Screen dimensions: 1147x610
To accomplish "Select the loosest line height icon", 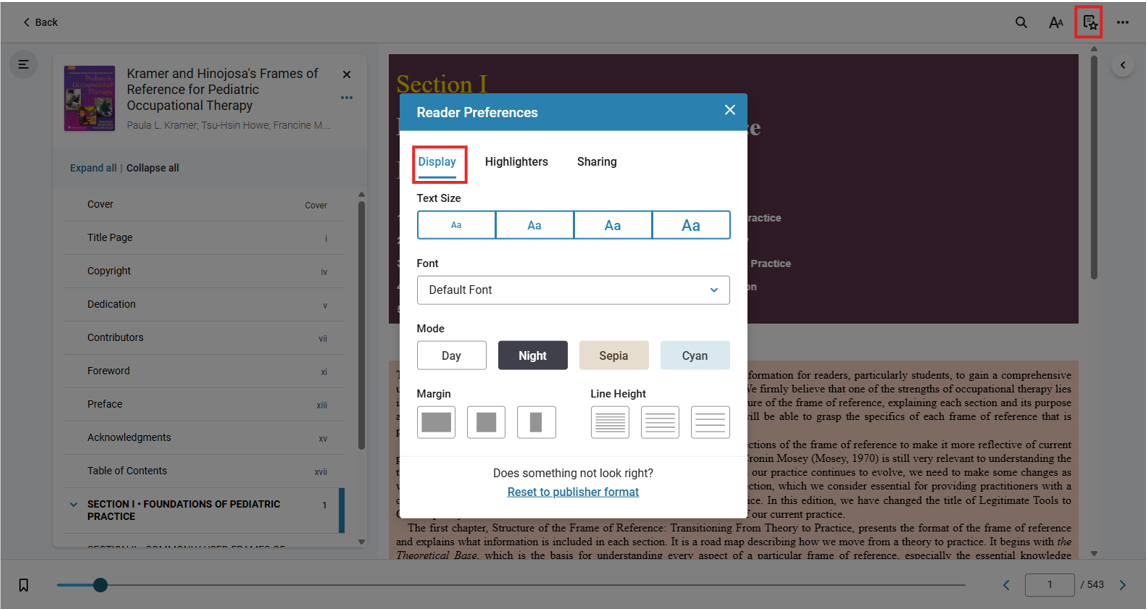I will tap(710, 422).
